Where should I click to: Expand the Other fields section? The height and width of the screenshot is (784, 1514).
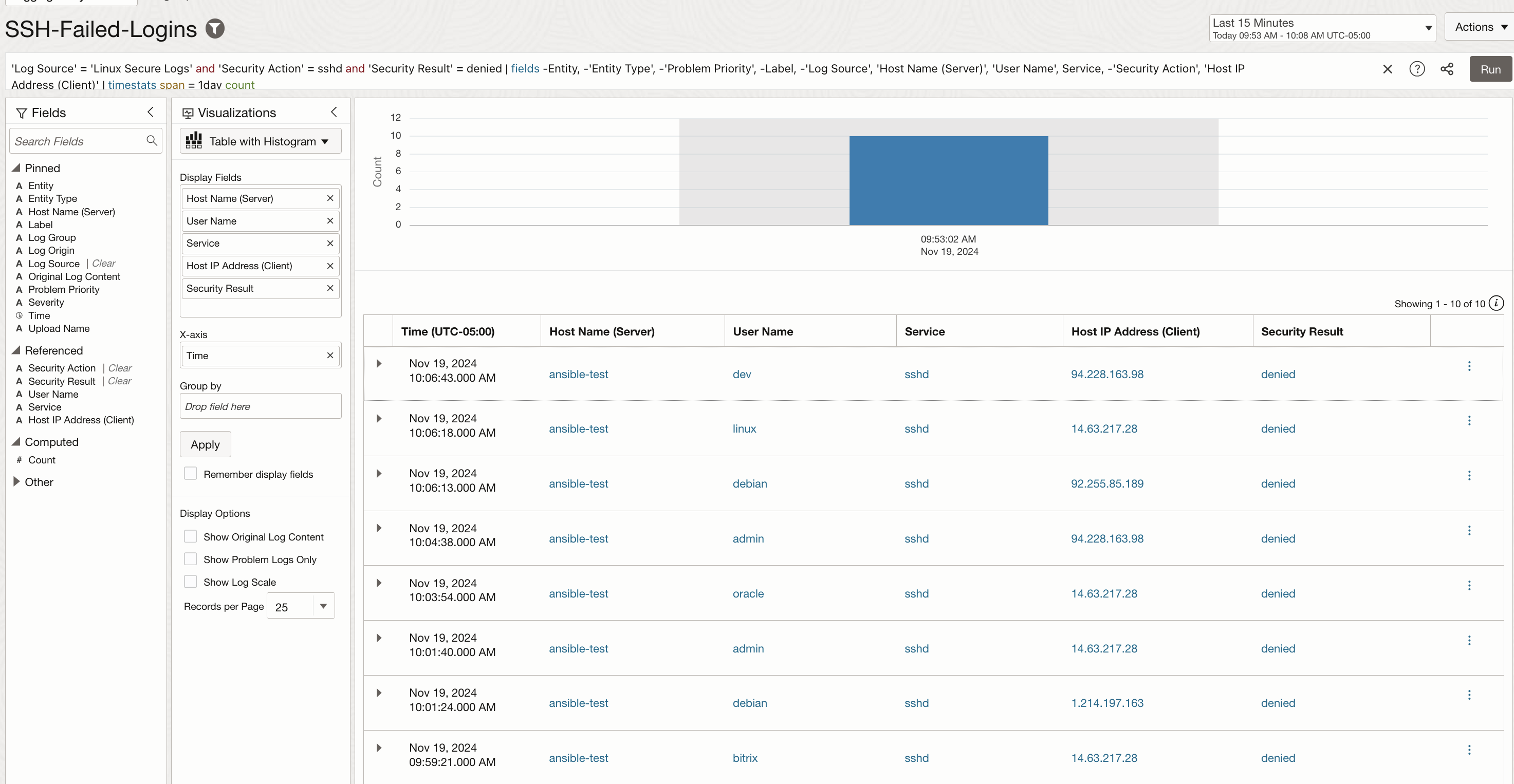pyautogui.click(x=16, y=482)
